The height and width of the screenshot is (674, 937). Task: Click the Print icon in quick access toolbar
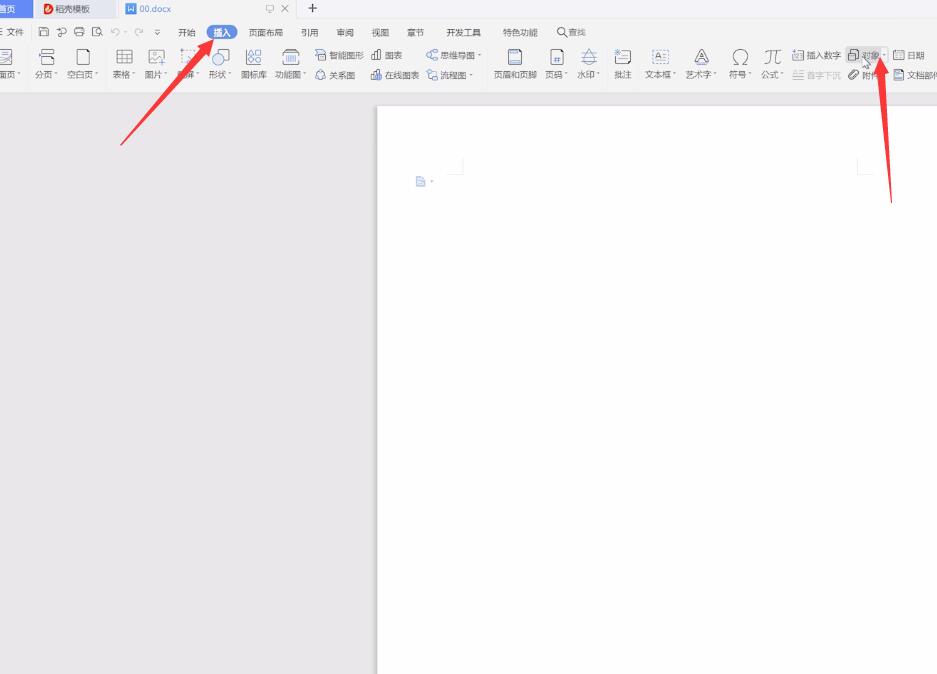79,32
